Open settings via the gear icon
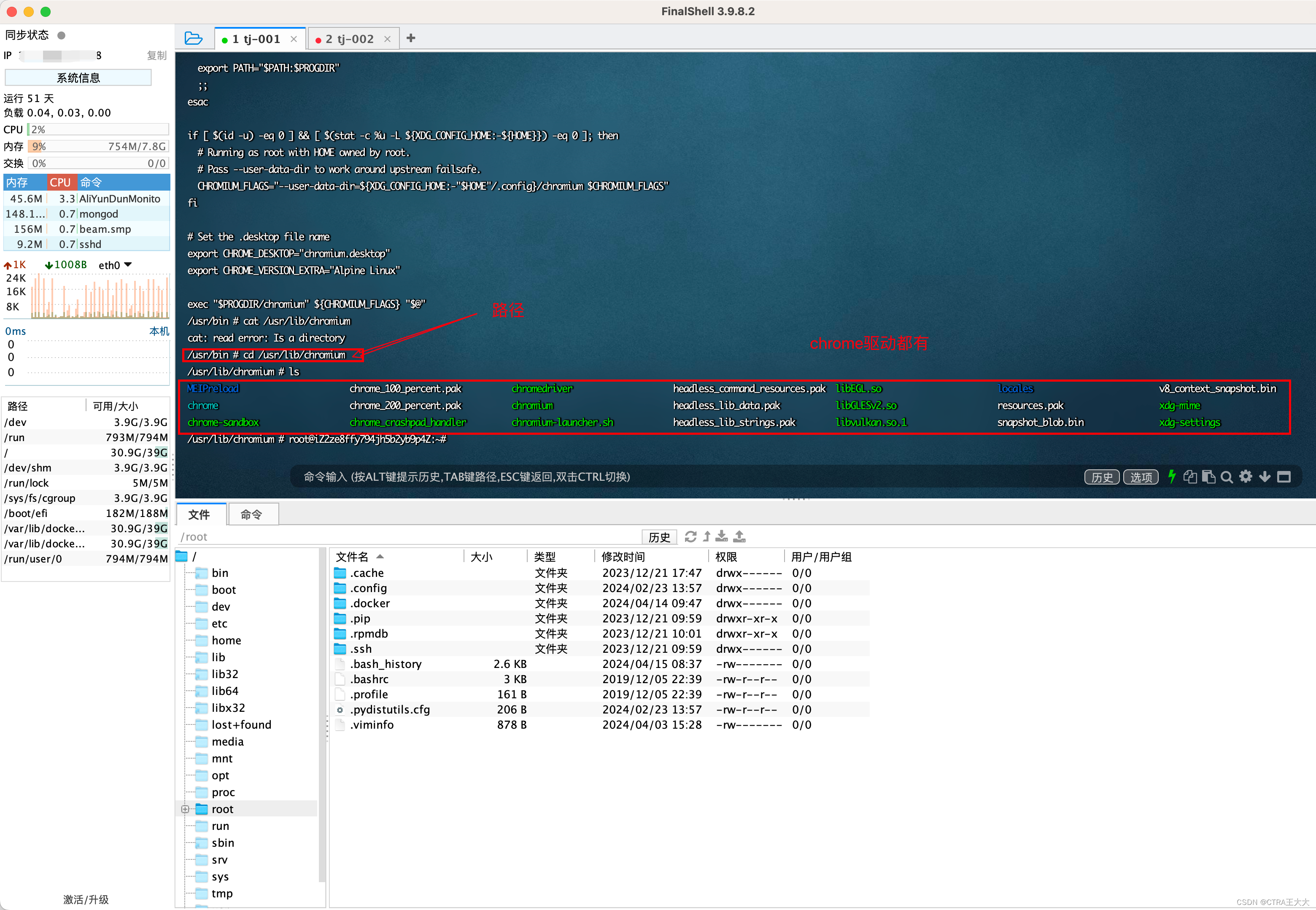The height and width of the screenshot is (910, 1316). click(x=1246, y=477)
